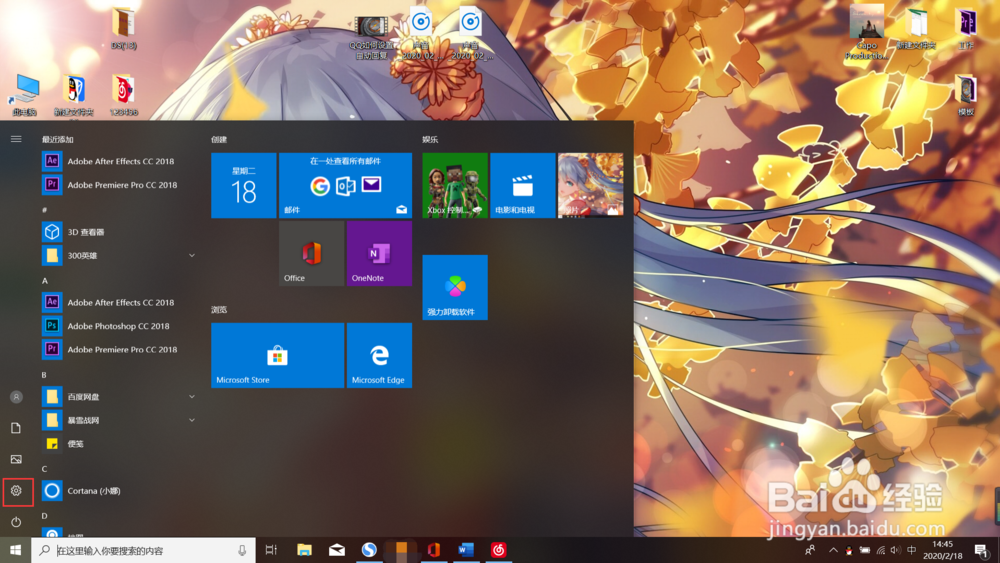Image resolution: width=1000 pixels, height=563 pixels.
Task: Click the 浏览 tile group header
Action: pos(219,309)
